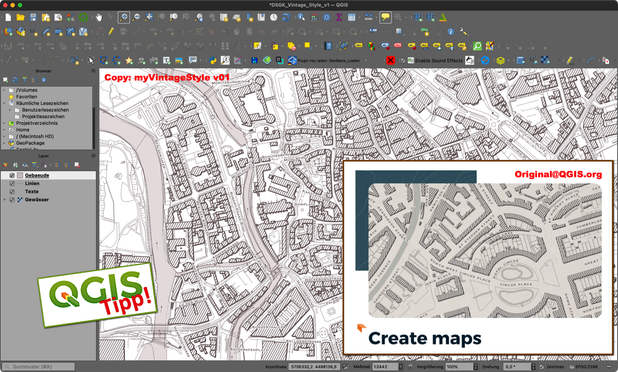The width and height of the screenshot is (618, 372).
Task: Open the attribute table icon
Action: tap(351, 17)
